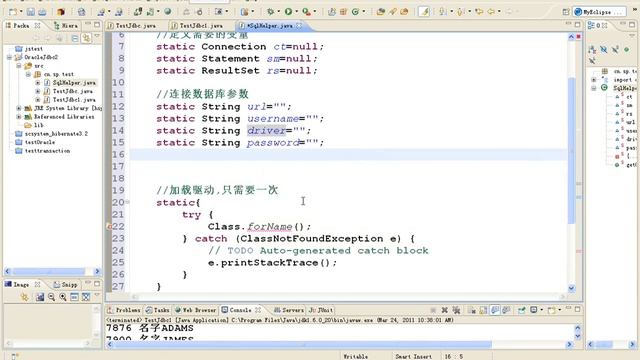Image resolution: width=640 pixels, height=360 pixels.
Task: Open the Run button dropdown arrow
Action: coord(296,12)
